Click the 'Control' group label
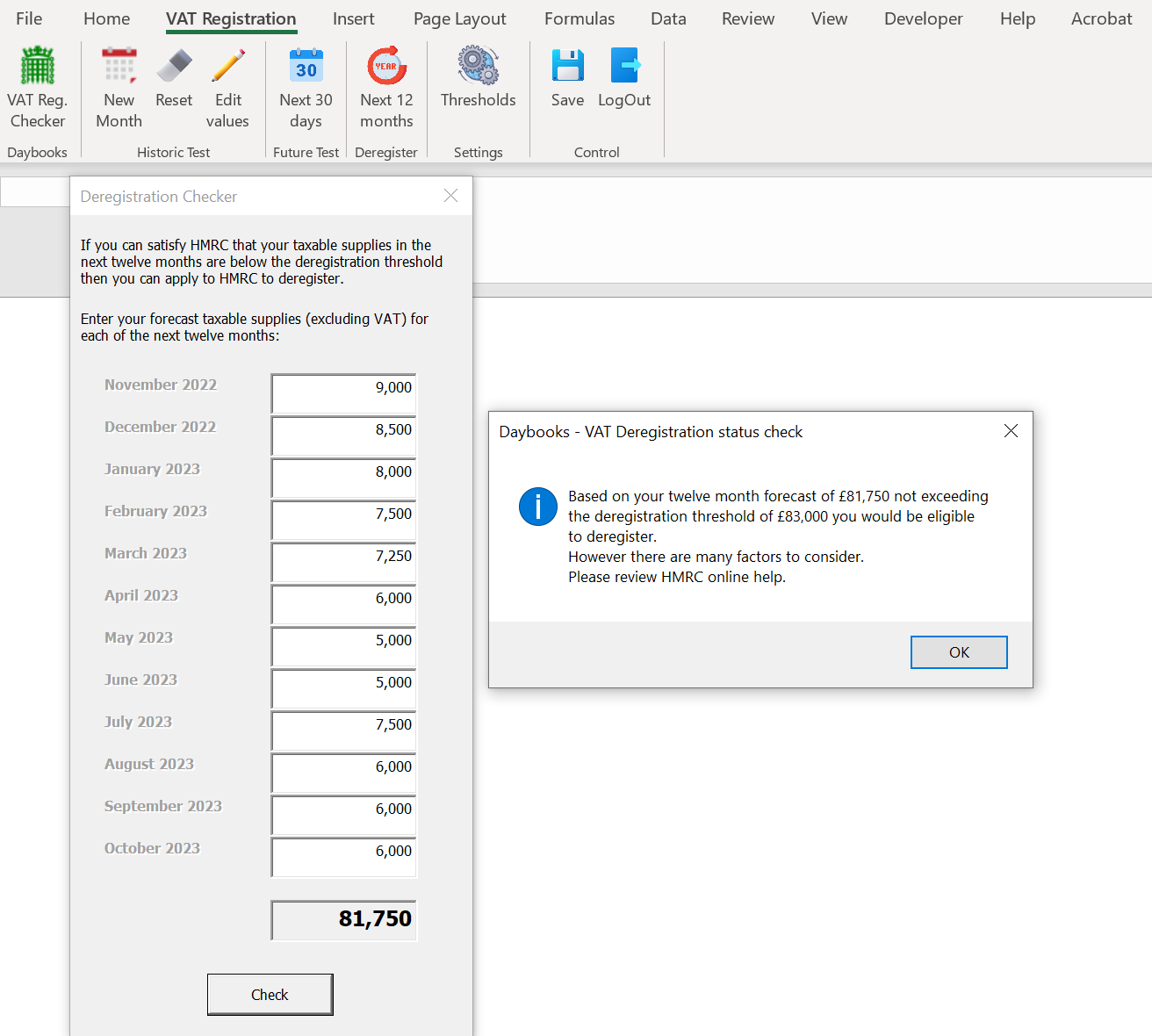The width and height of the screenshot is (1152, 1036). [597, 152]
